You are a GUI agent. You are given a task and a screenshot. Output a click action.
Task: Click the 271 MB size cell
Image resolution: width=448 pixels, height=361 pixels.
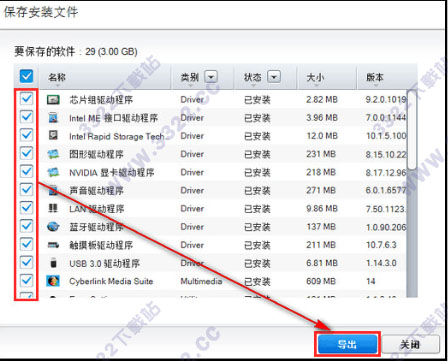[321, 190]
